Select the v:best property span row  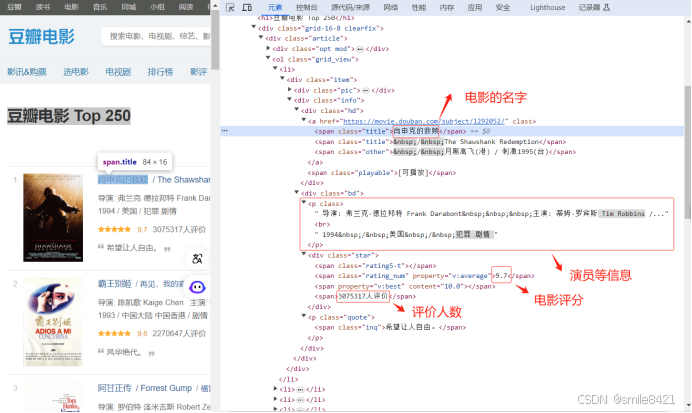(x=405, y=286)
